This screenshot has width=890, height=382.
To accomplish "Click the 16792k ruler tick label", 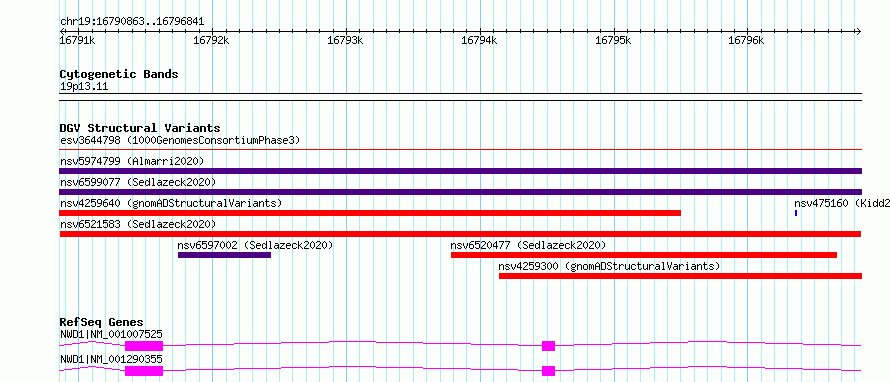I will point(211,40).
